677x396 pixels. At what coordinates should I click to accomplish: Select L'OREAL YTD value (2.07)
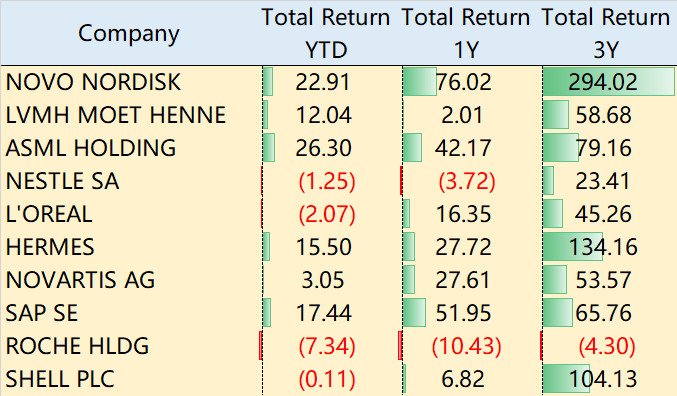[x=327, y=214]
